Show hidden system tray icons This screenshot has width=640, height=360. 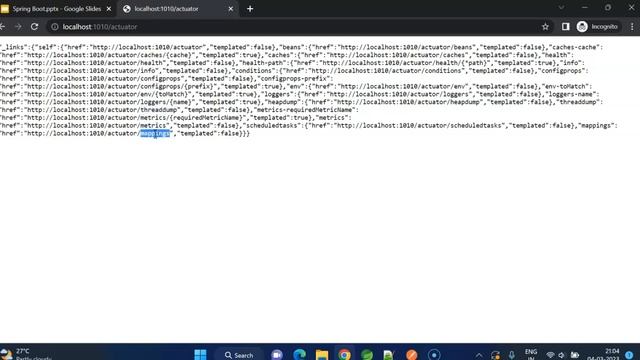click(x=478, y=355)
